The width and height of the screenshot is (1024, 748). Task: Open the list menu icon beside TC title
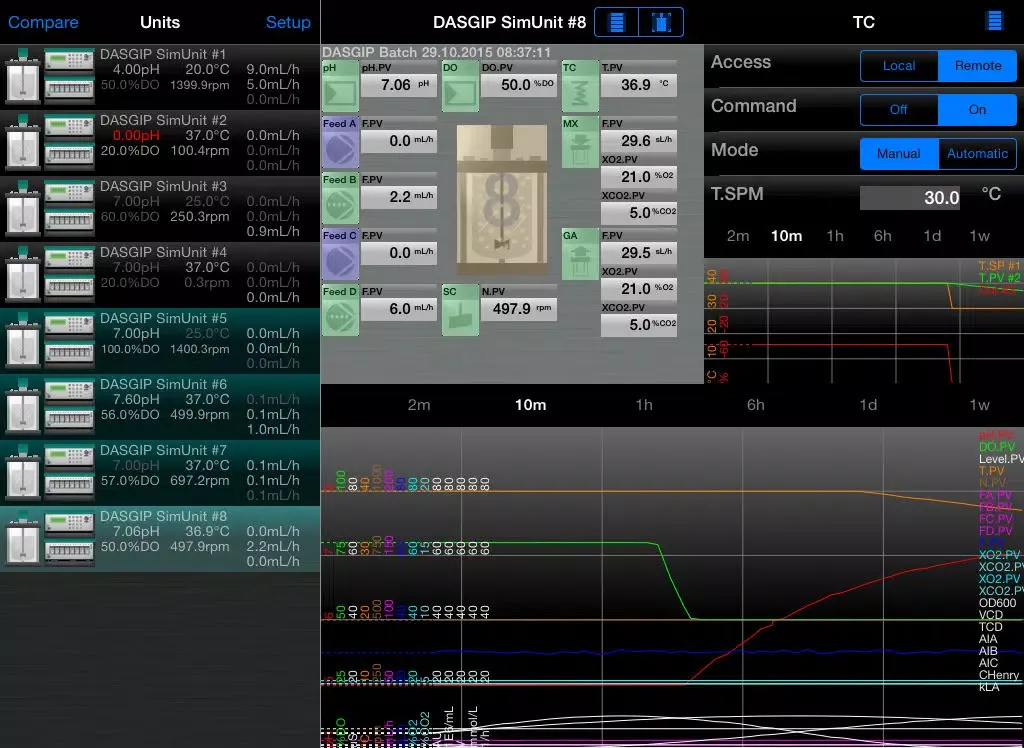pyautogui.click(x=994, y=21)
